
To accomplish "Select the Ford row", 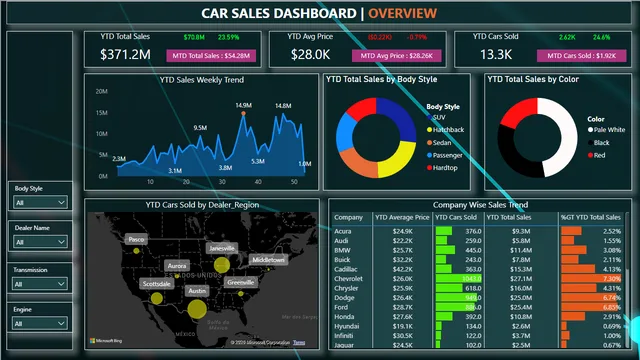I will click(x=478, y=307).
